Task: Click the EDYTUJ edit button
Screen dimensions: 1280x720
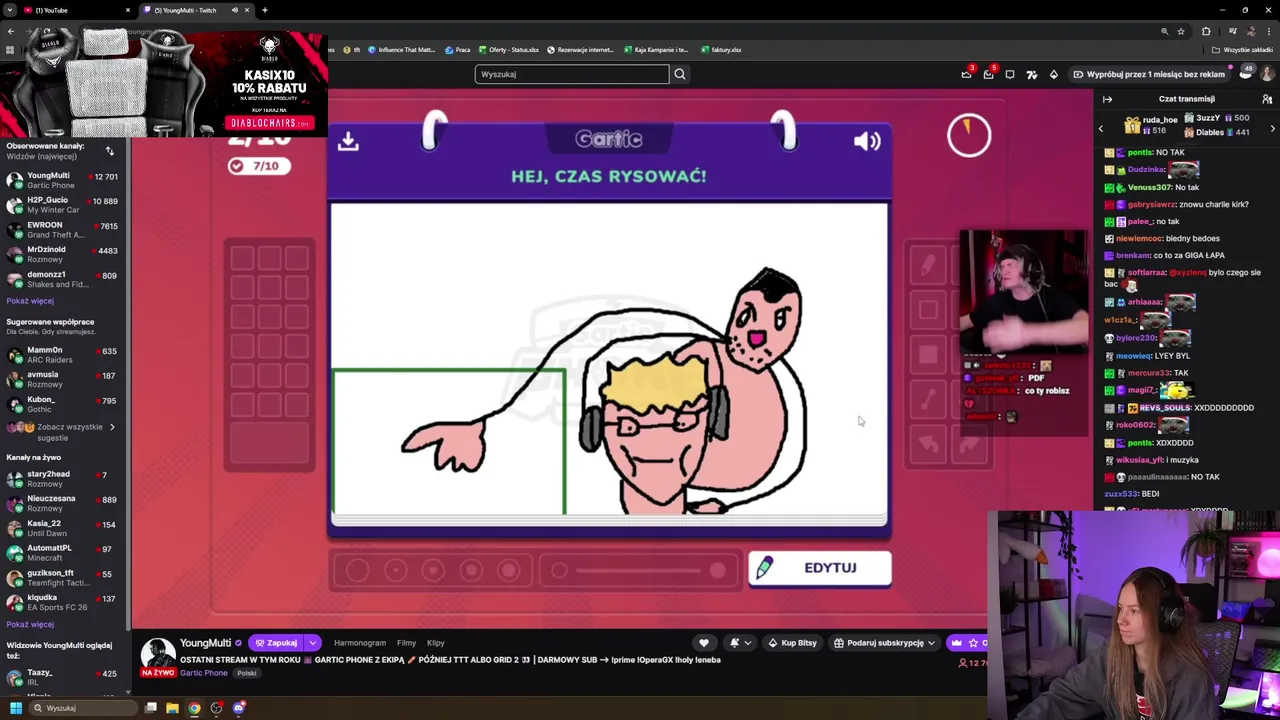Action: (819, 568)
